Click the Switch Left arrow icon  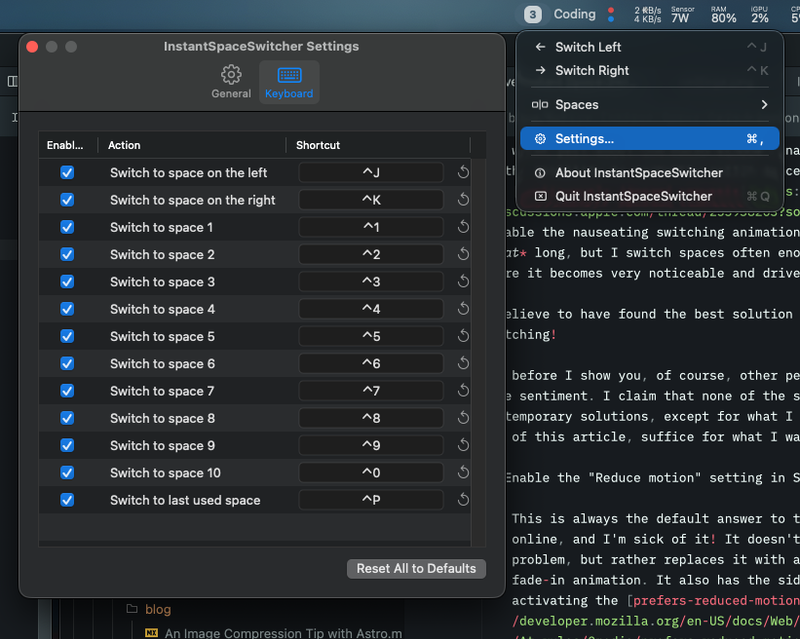click(542, 46)
